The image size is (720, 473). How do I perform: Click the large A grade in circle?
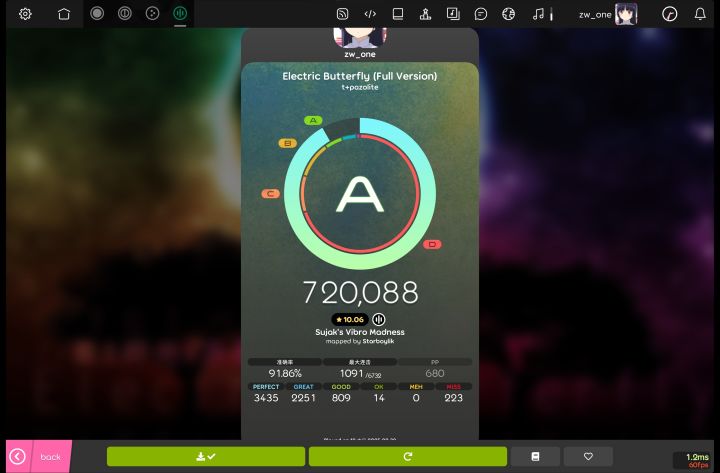tap(360, 195)
